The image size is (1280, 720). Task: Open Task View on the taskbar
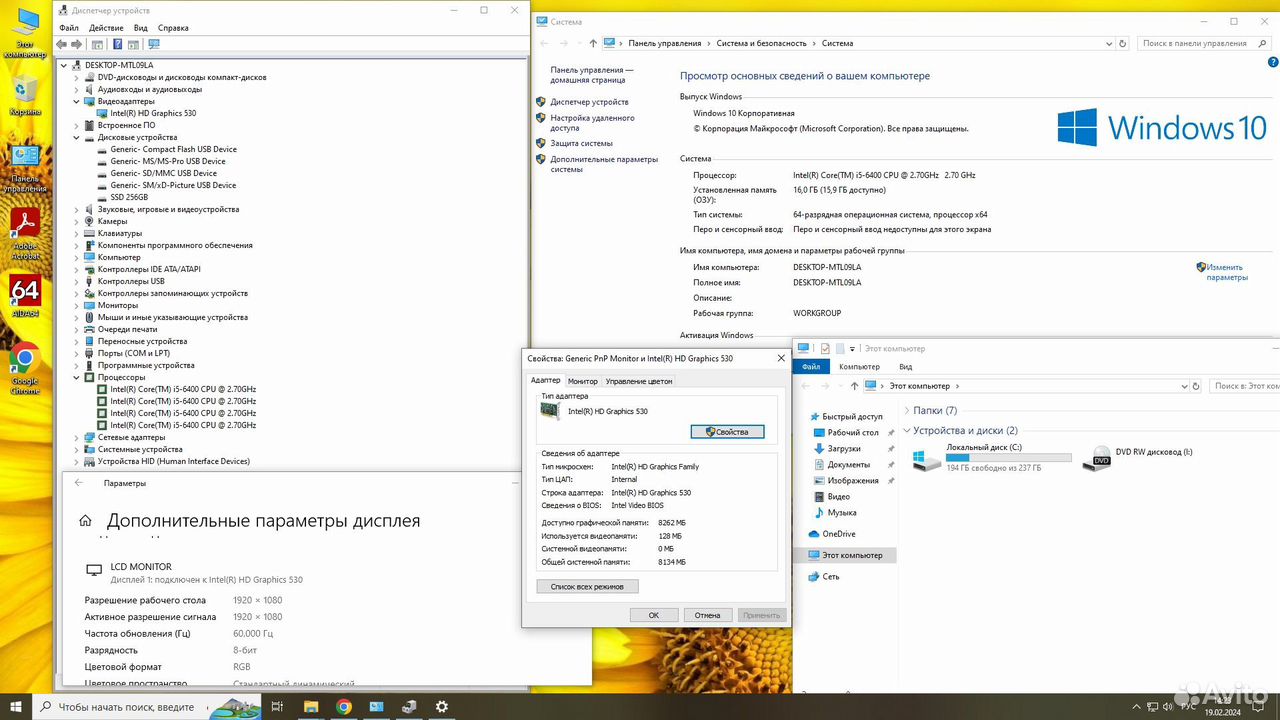[x=277, y=706]
